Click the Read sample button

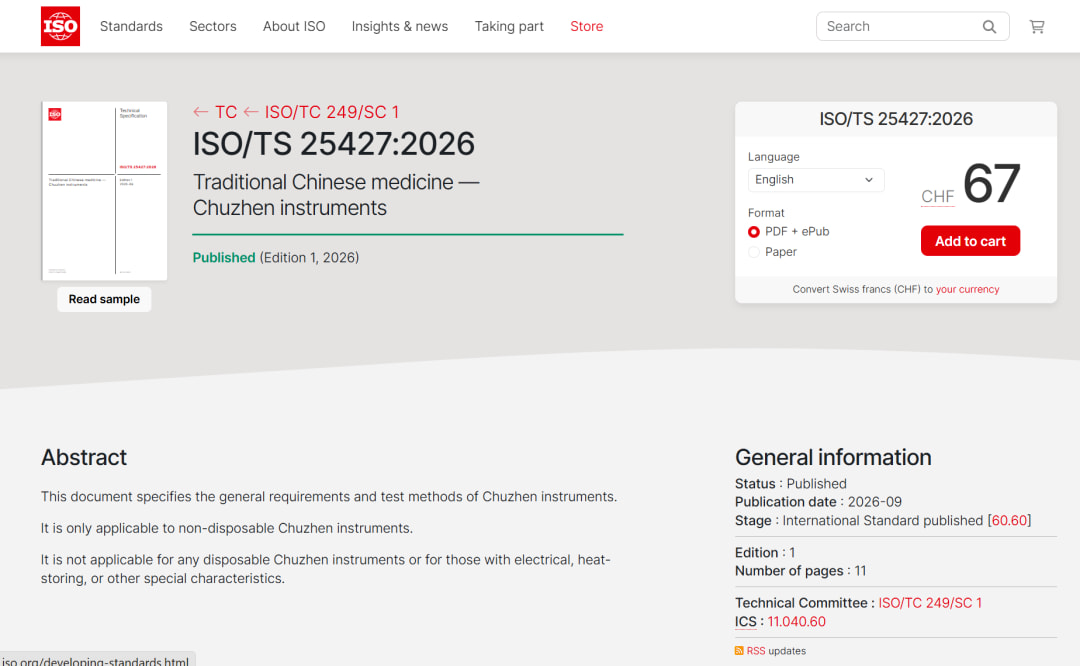pos(104,299)
